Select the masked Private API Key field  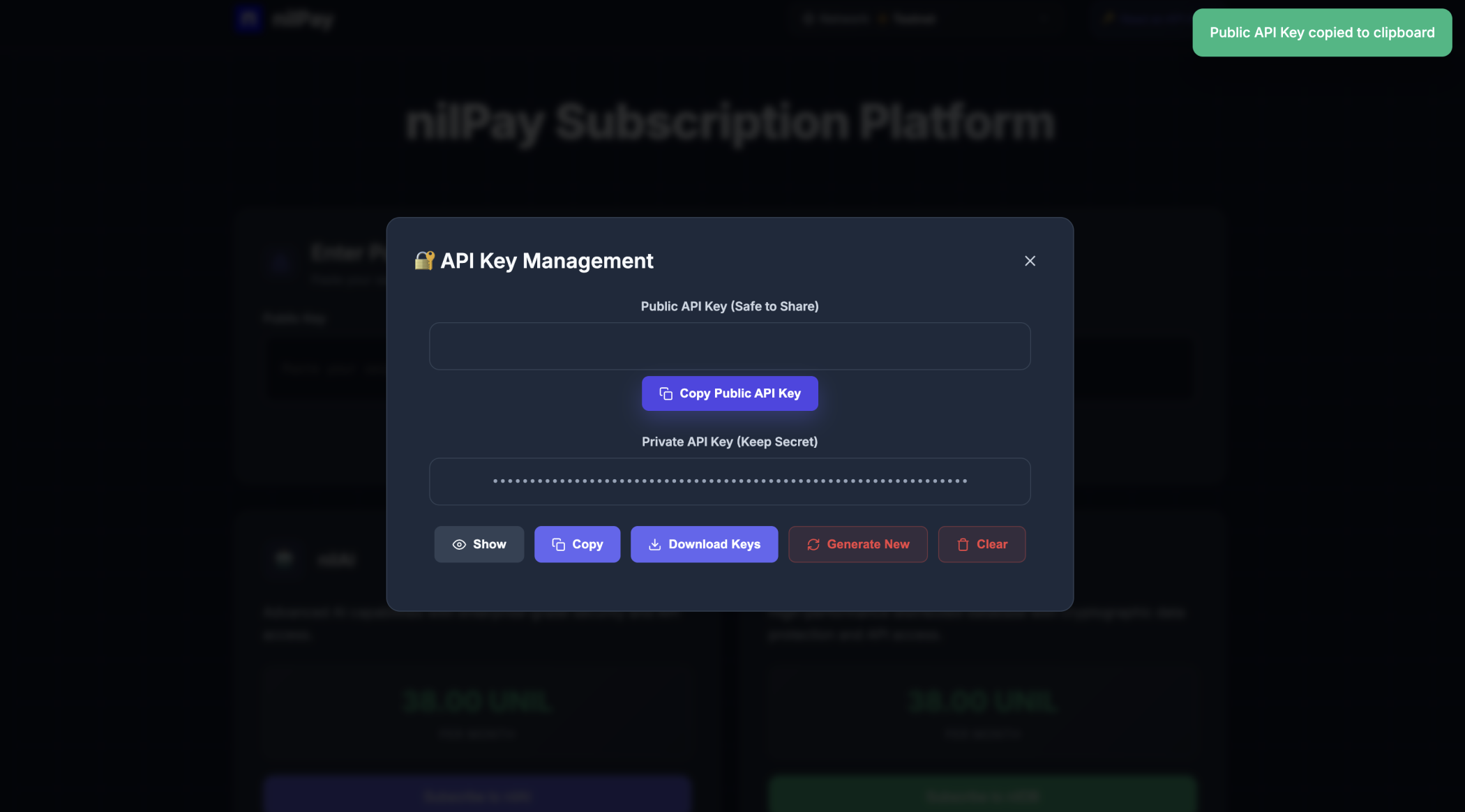click(730, 481)
